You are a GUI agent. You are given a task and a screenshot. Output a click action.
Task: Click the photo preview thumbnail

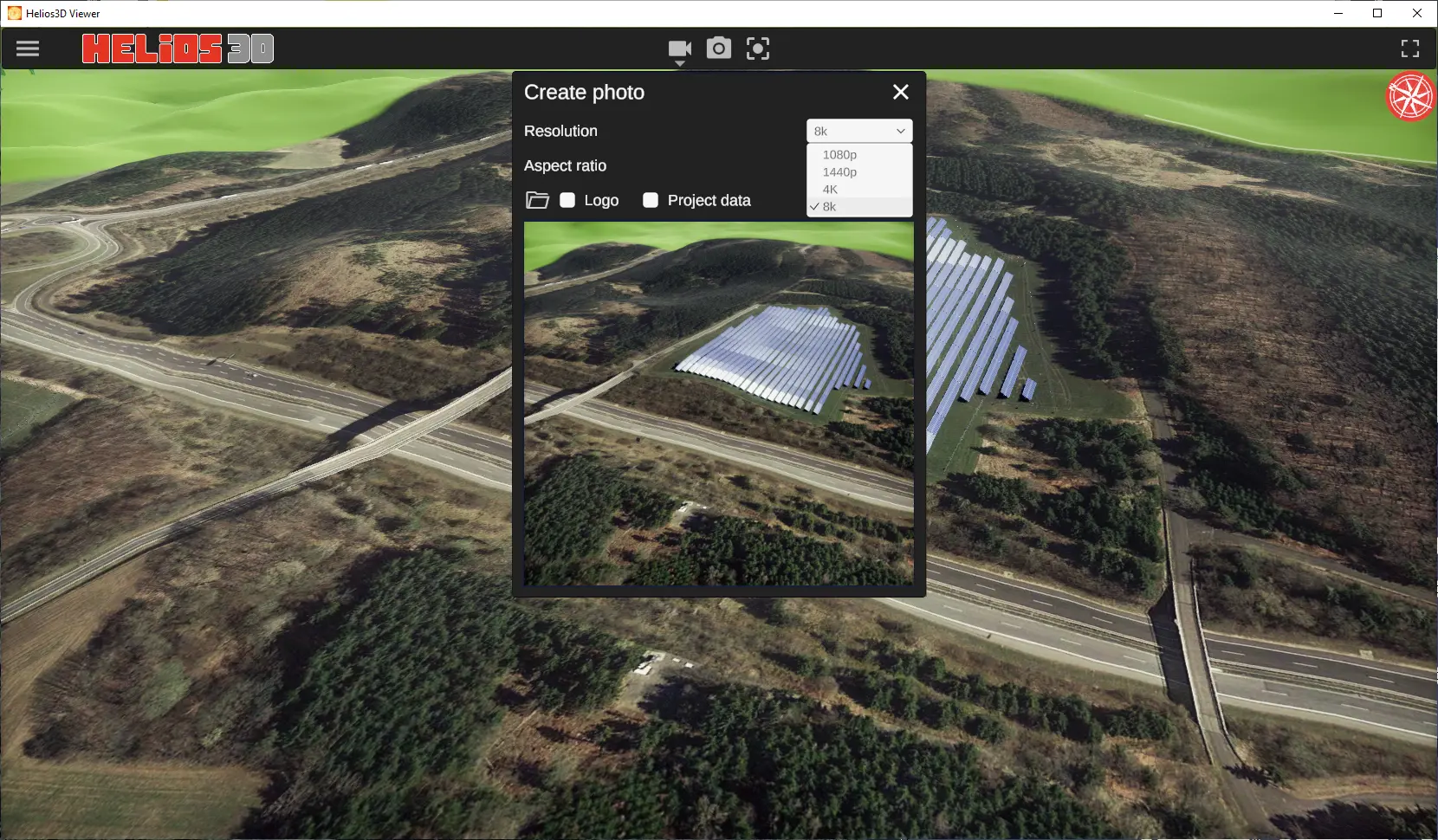(718, 403)
